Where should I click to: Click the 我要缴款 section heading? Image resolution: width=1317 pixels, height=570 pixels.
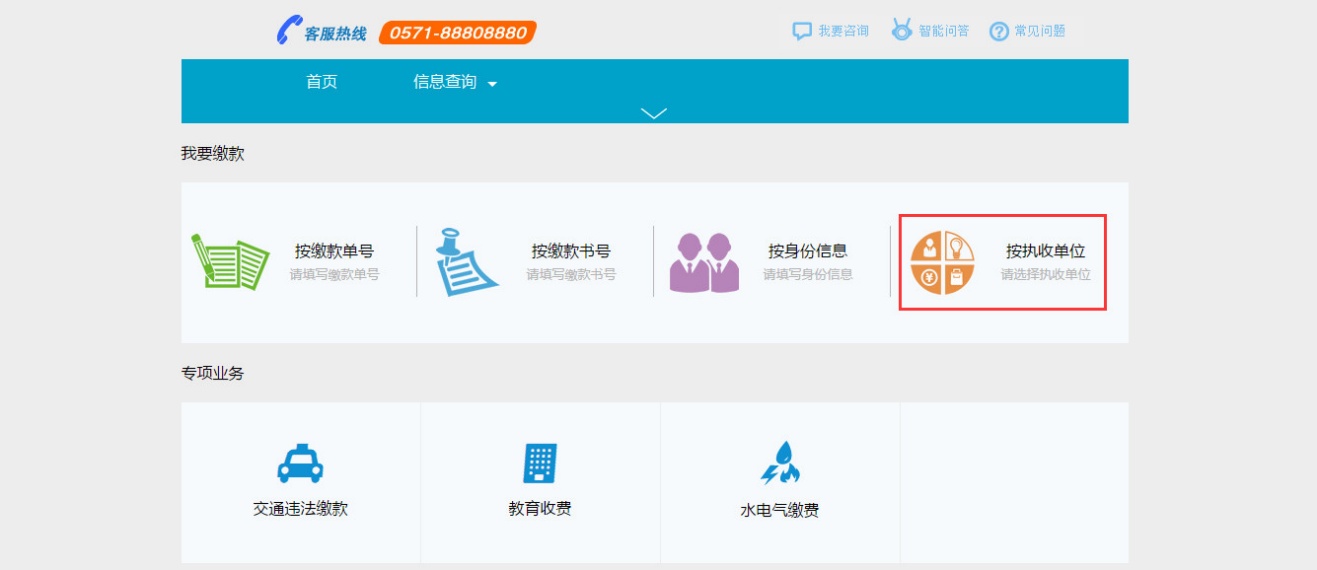(212, 154)
